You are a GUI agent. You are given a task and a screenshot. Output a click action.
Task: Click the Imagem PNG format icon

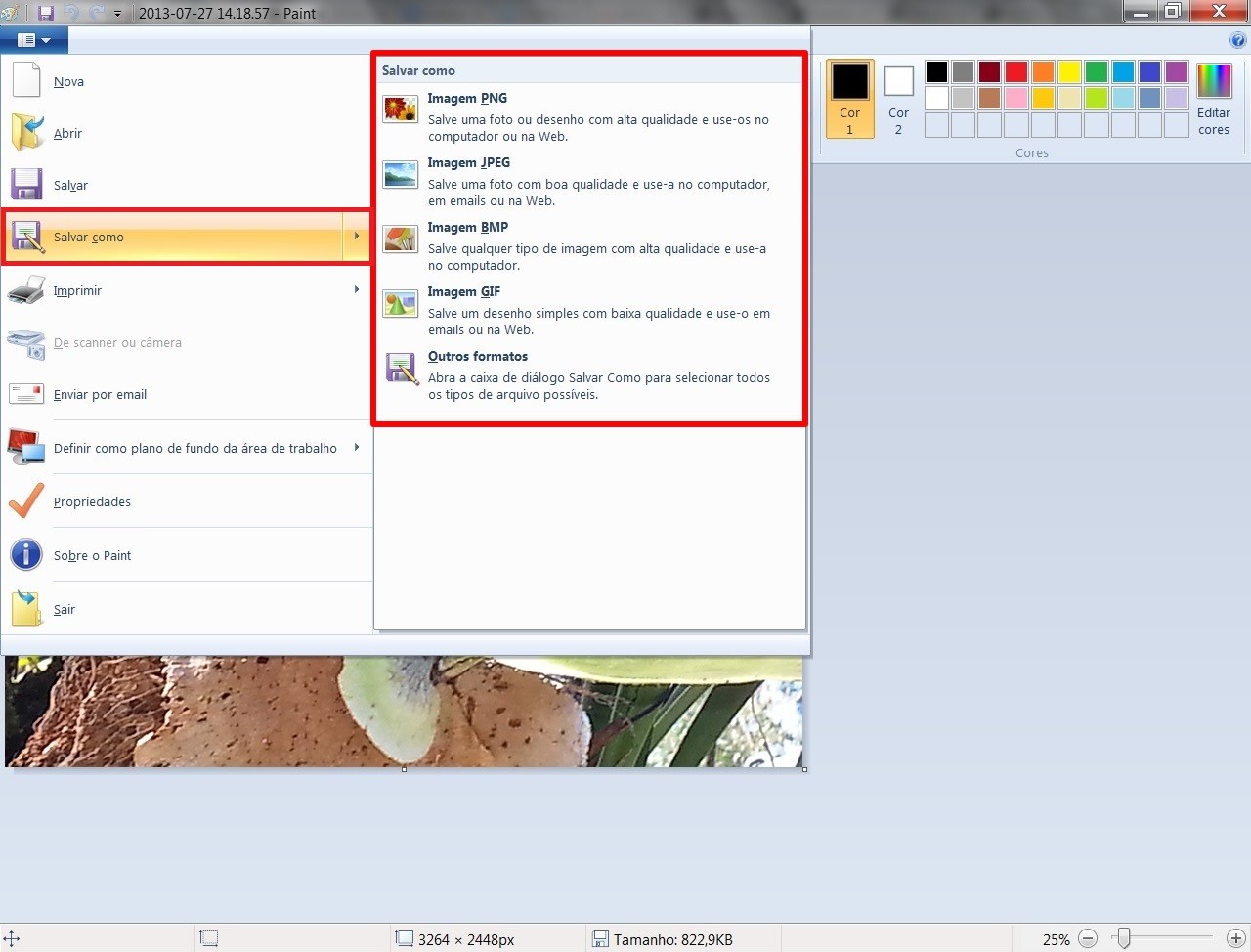pyautogui.click(x=401, y=108)
